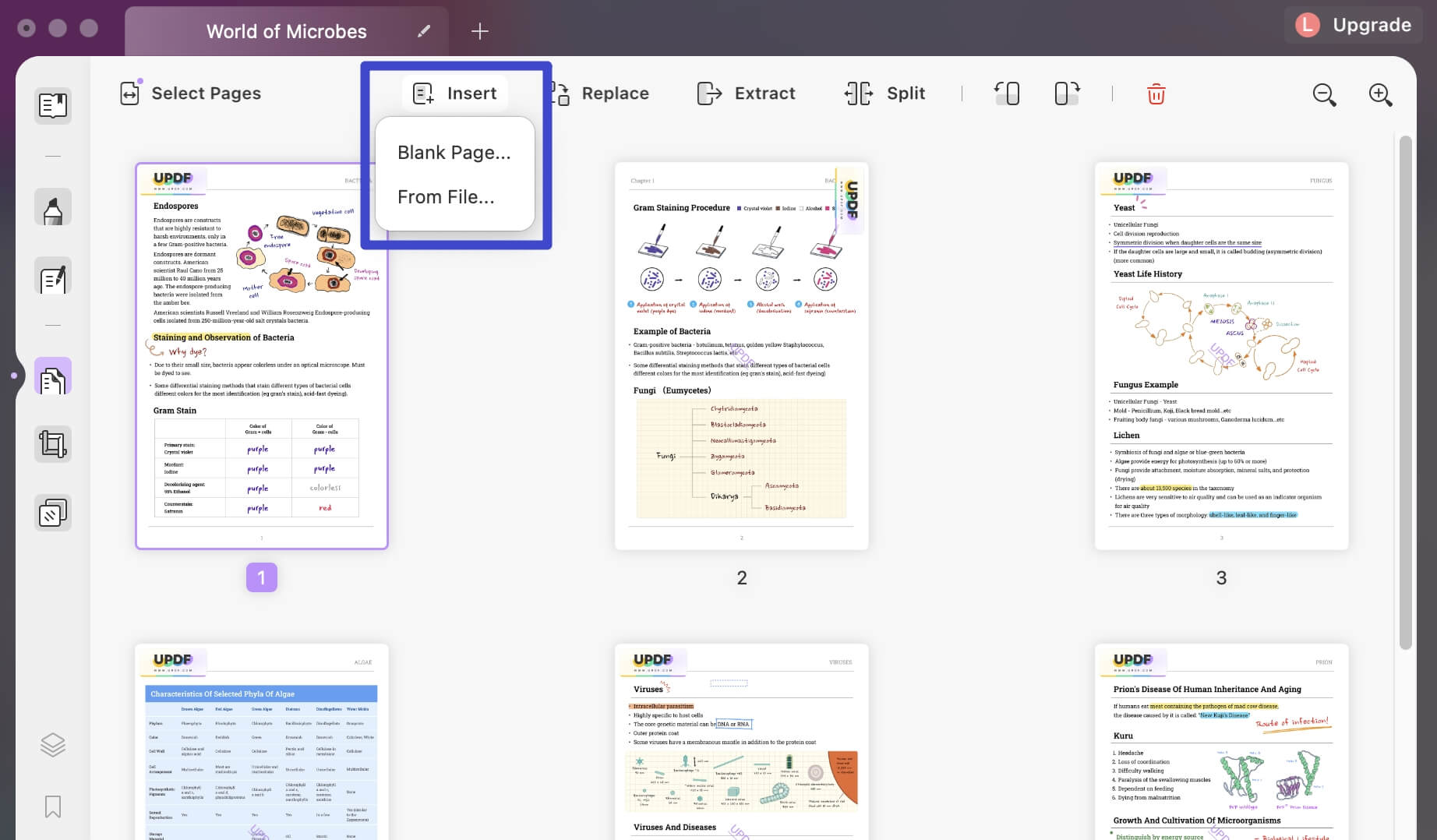Open the Bookmarks panel icon
Image resolution: width=1437 pixels, height=840 pixels.
[53, 806]
